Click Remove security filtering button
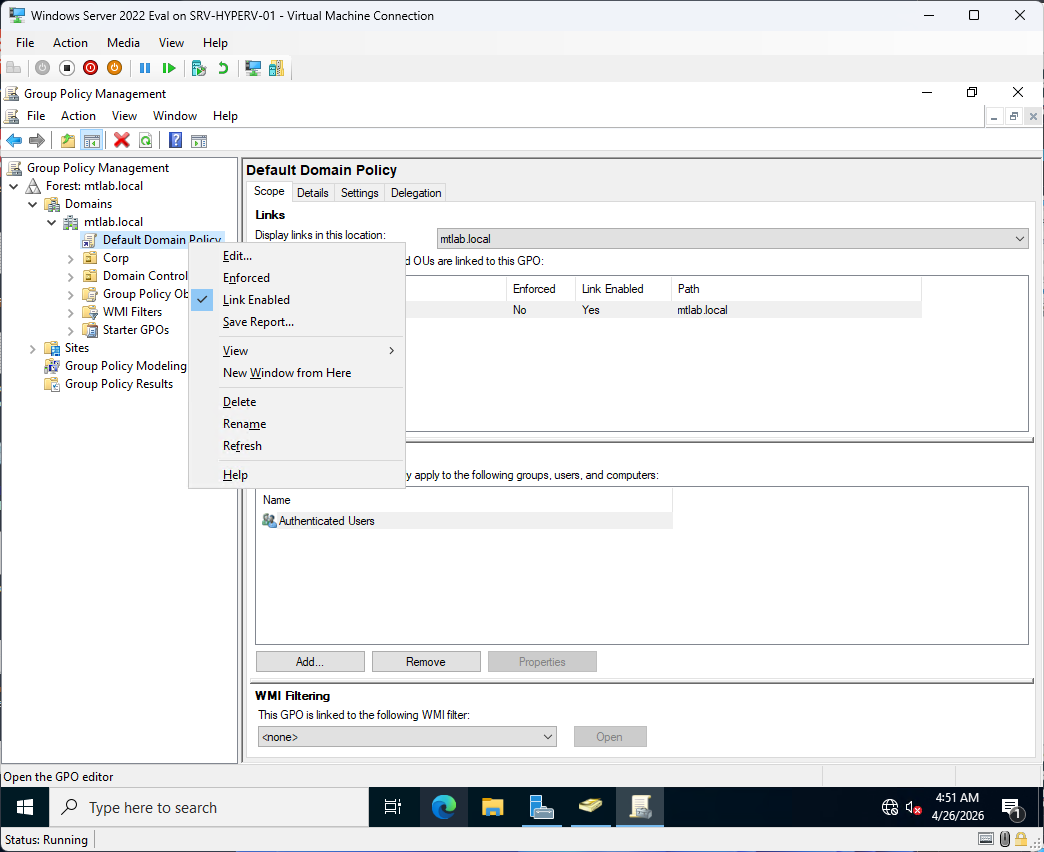The height and width of the screenshot is (852, 1044). [x=426, y=662]
